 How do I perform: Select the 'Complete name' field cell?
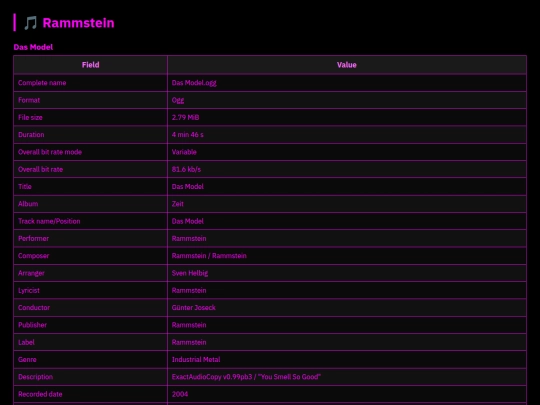pyautogui.click(x=91, y=83)
